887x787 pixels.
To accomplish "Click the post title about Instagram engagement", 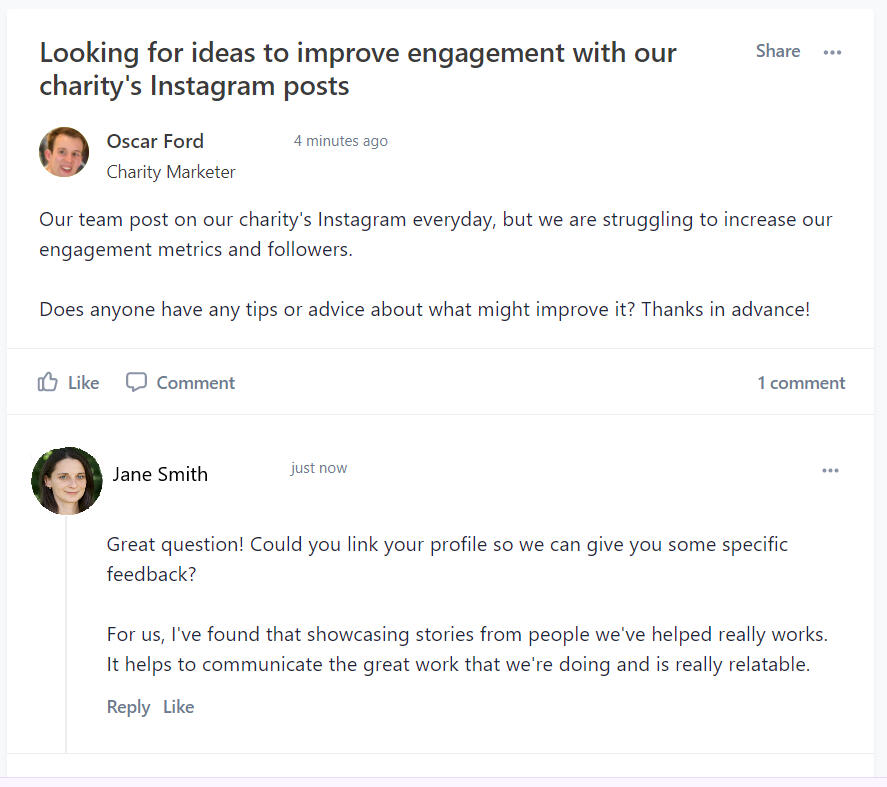I will [x=357, y=68].
